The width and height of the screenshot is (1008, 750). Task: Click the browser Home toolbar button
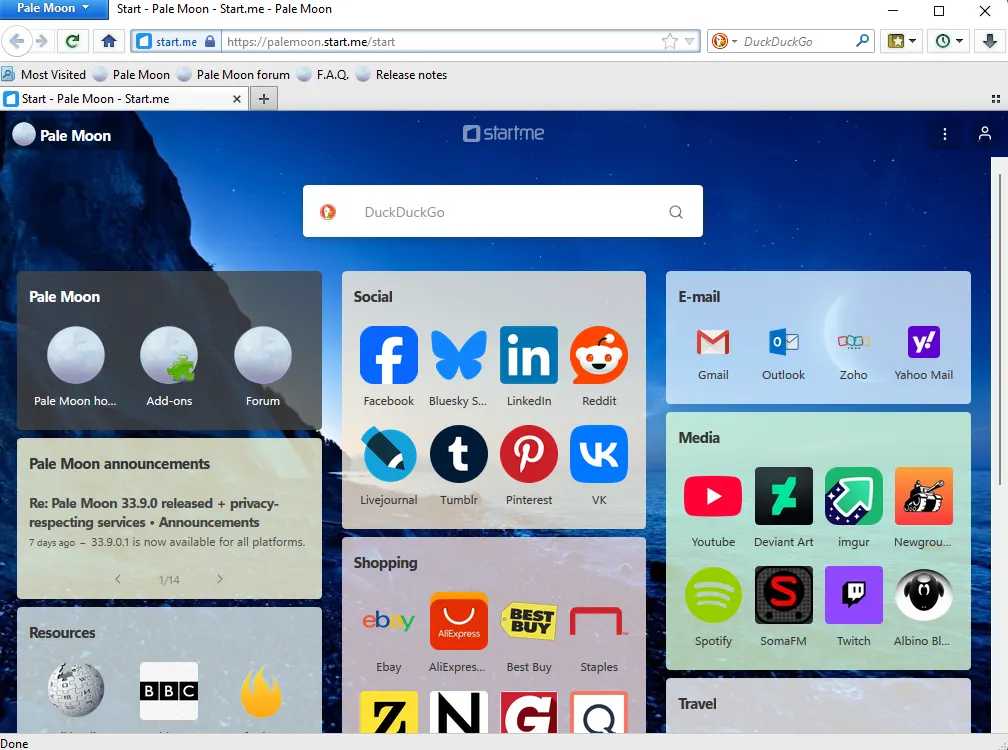point(109,41)
